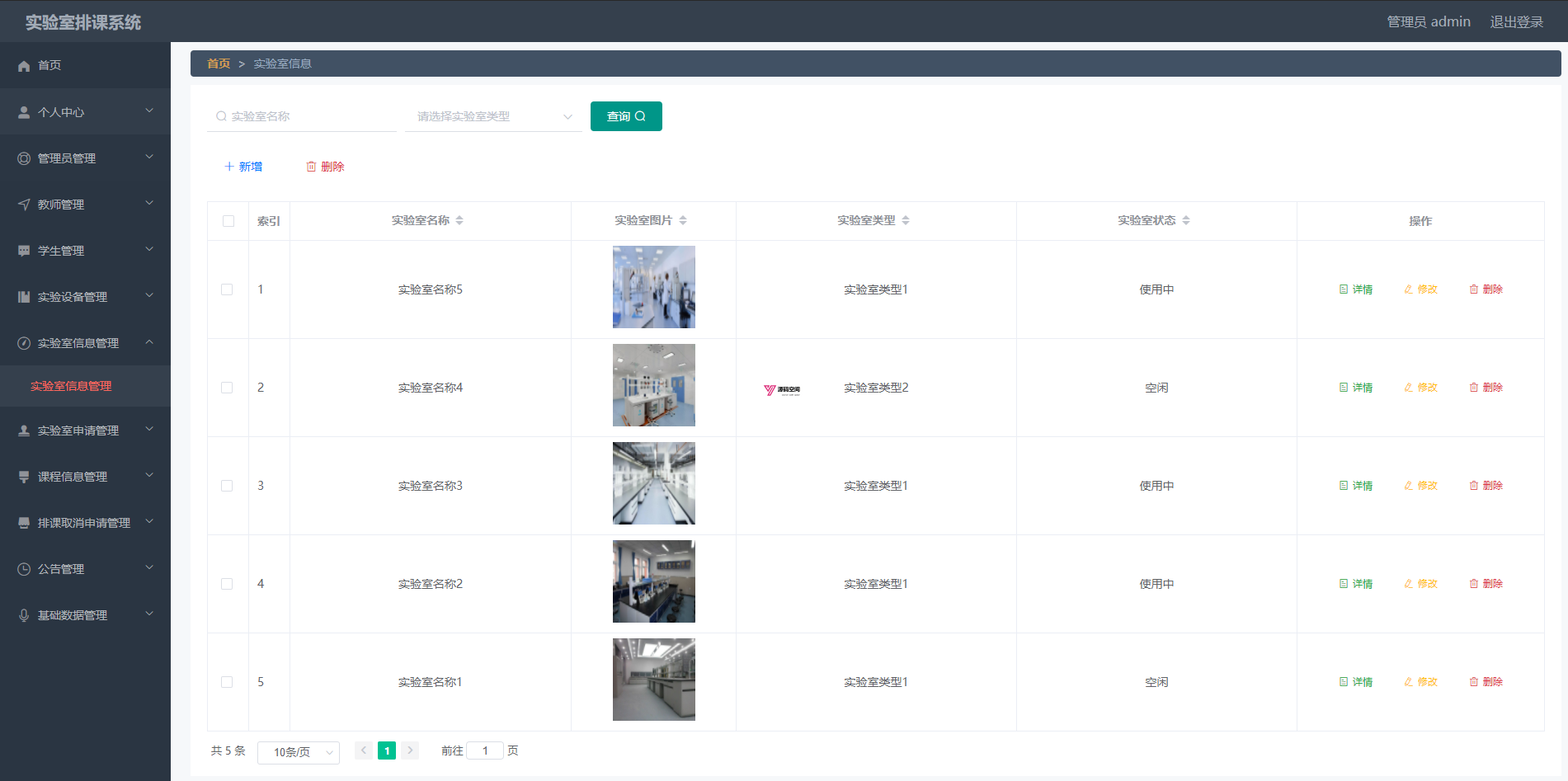The image size is (1568, 781).
Task: Open 详情 details for 实验室名称3
Action: click(x=1355, y=486)
